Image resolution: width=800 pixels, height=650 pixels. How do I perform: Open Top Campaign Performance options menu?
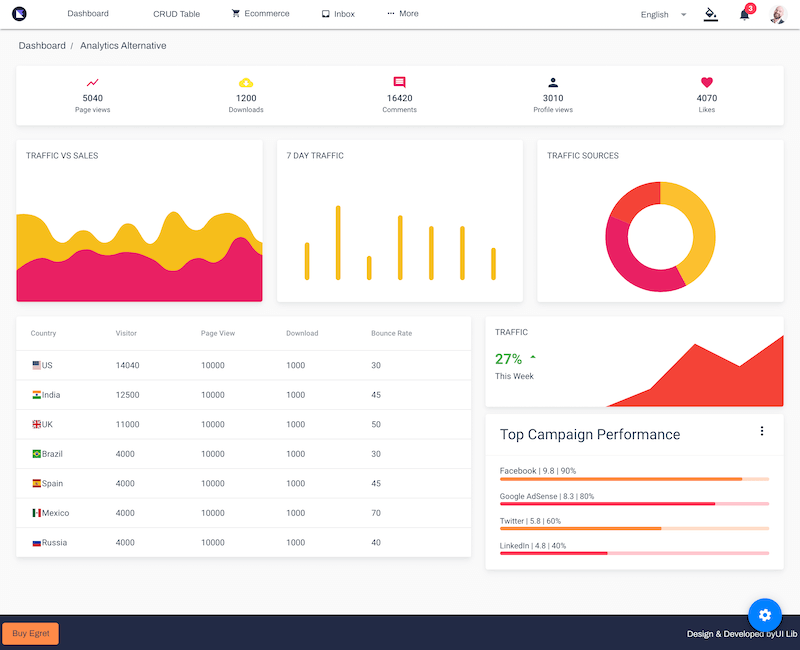click(x=761, y=431)
